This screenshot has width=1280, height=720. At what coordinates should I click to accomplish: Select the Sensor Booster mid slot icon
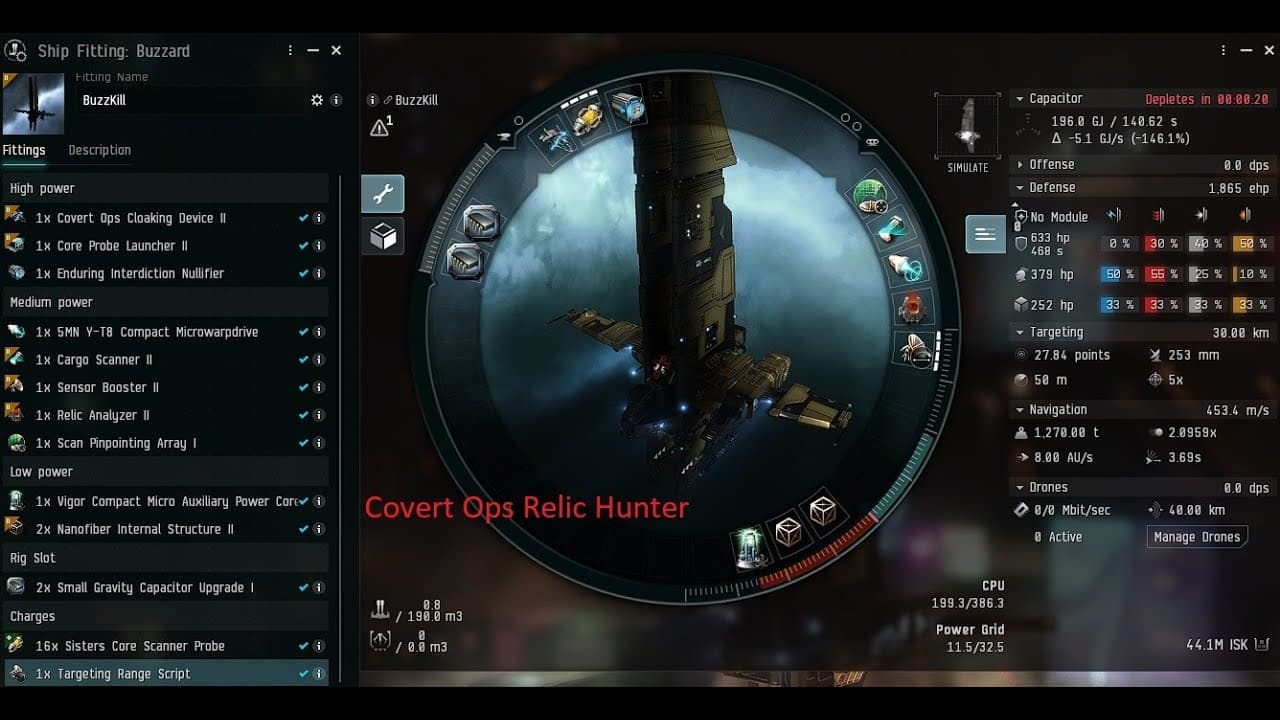click(x=914, y=348)
